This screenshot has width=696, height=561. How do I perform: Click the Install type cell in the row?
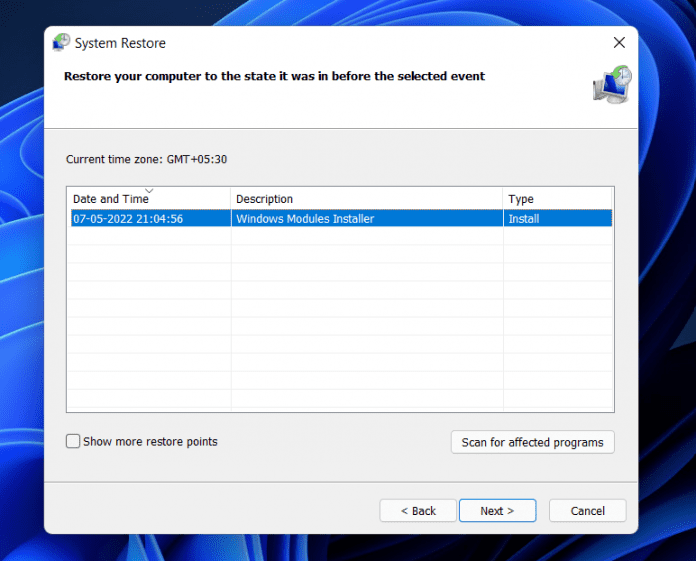[523, 218]
